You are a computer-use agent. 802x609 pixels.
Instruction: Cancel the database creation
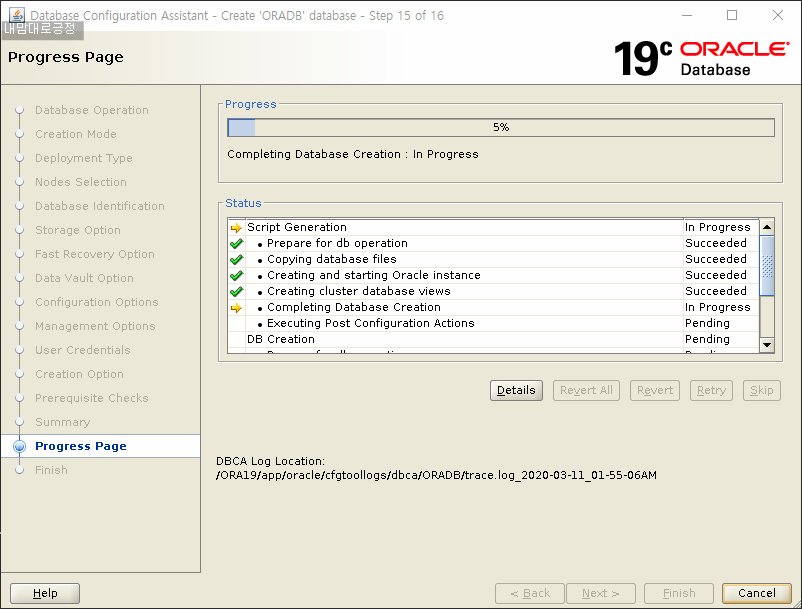[x=756, y=593]
